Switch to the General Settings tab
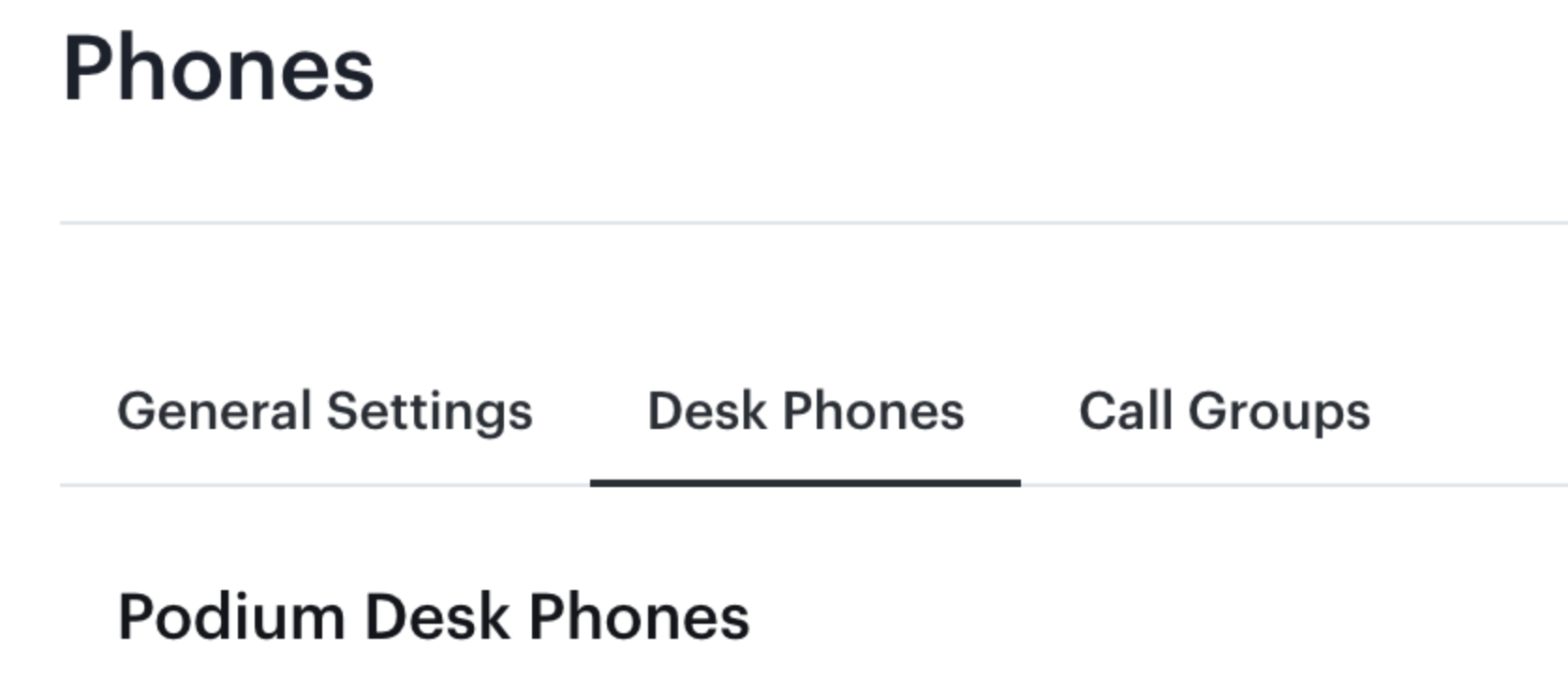This screenshot has width=1568, height=680. 324,411
